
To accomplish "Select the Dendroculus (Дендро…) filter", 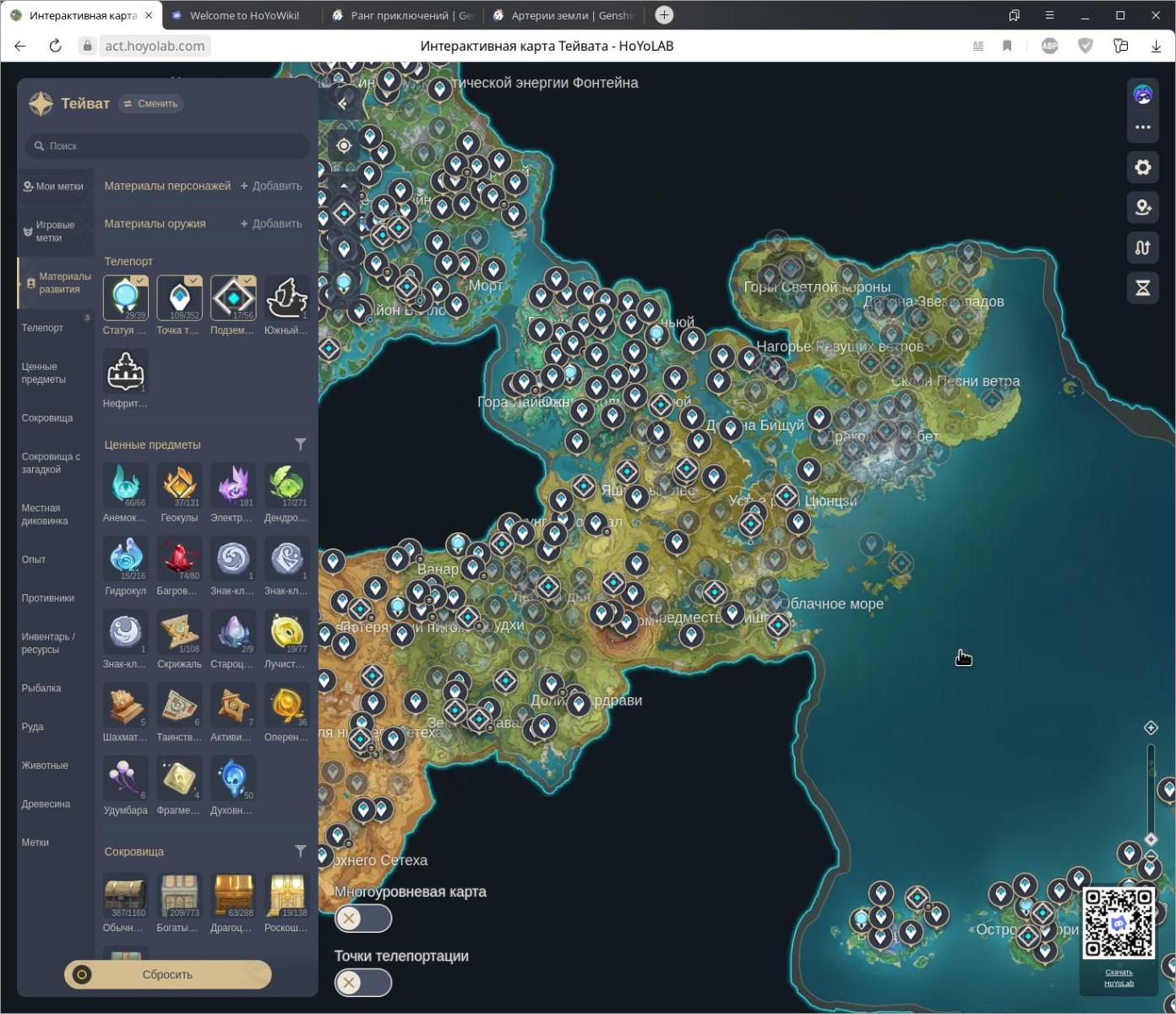I will 287,485.
